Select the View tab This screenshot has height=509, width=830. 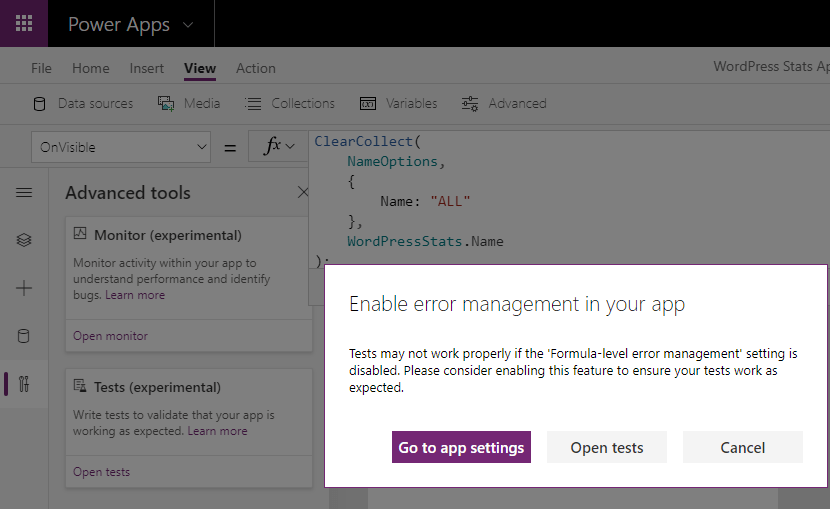[200, 68]
